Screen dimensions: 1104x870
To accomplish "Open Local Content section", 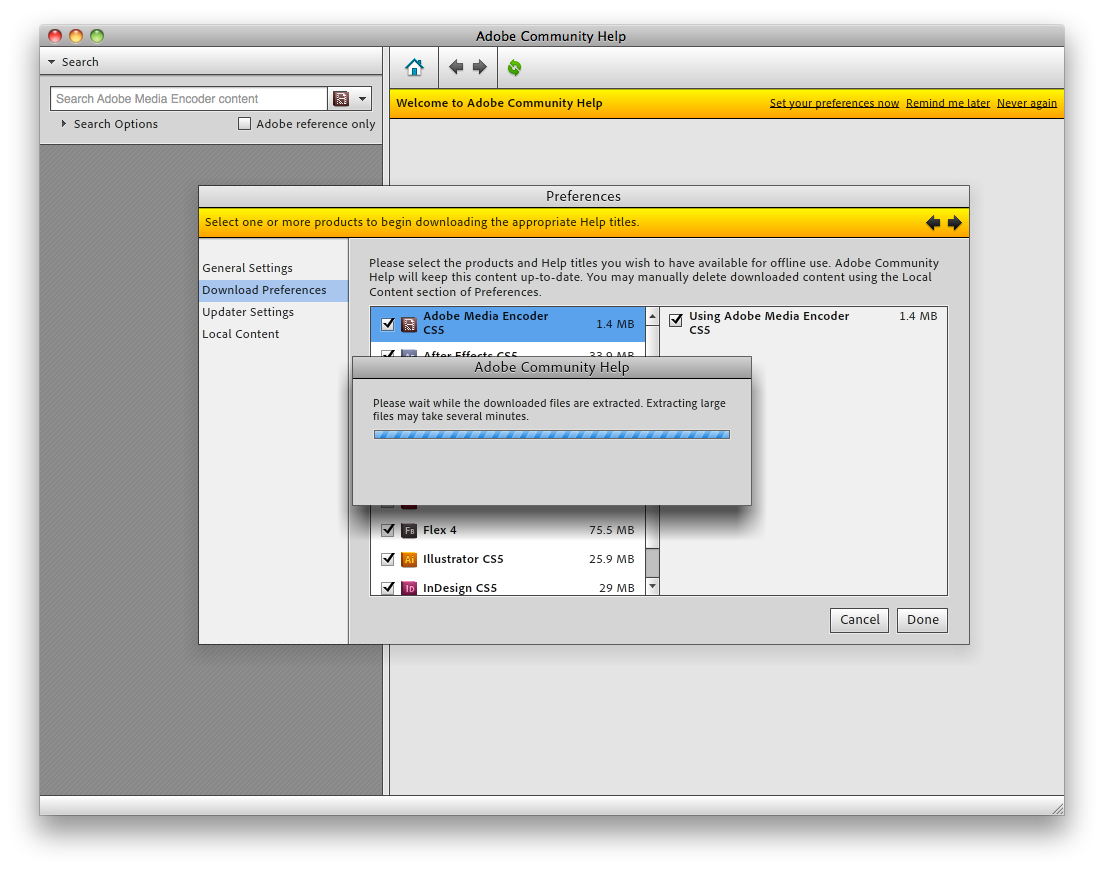I will [241, 334].
